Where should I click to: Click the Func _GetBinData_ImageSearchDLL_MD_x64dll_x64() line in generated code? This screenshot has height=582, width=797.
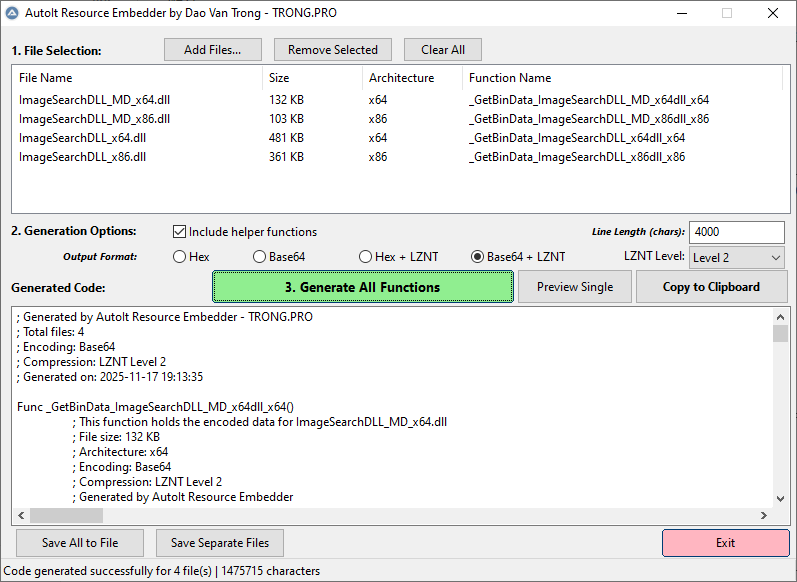(156, 407)
